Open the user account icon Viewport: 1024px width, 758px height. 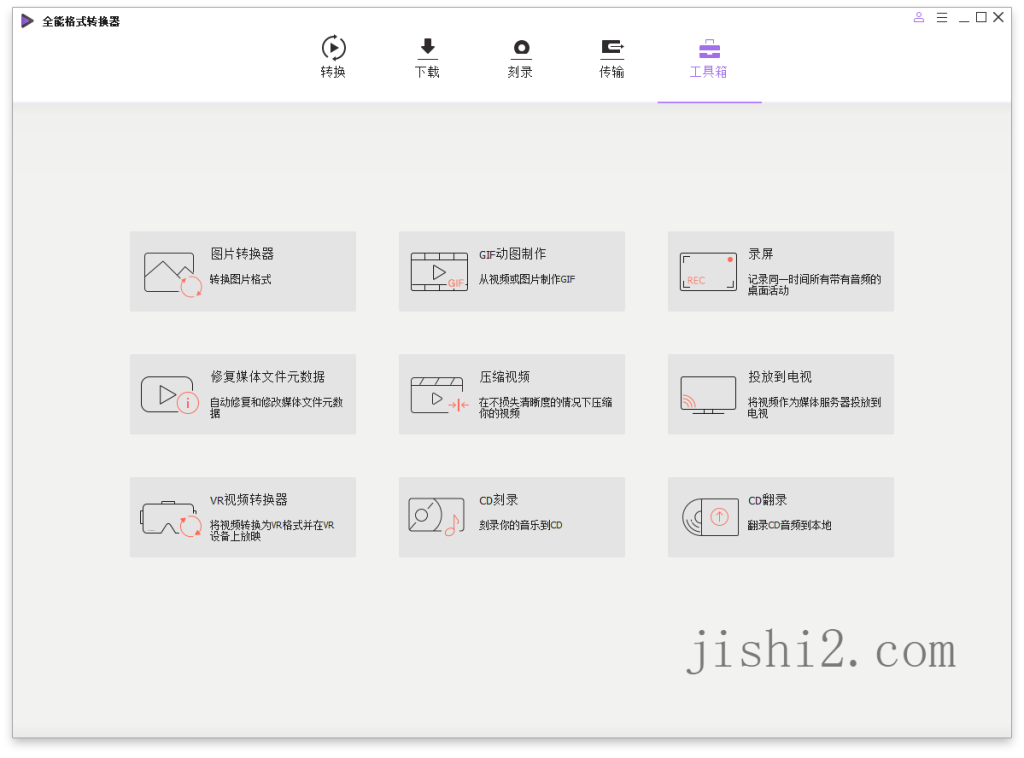click(919, 18)
